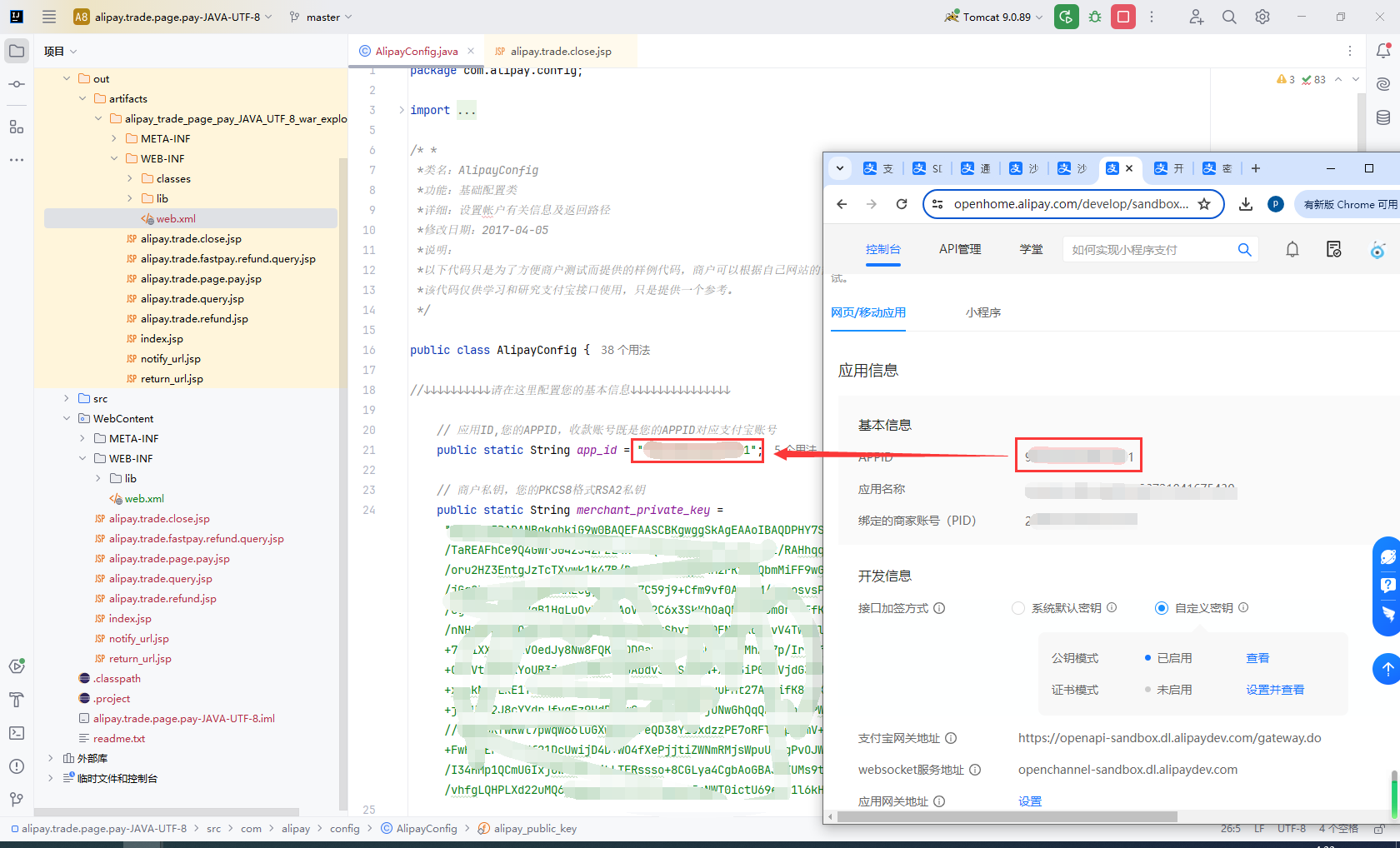Collapse the WebContent folder
1400x848 pixels.
pos(67,418)
